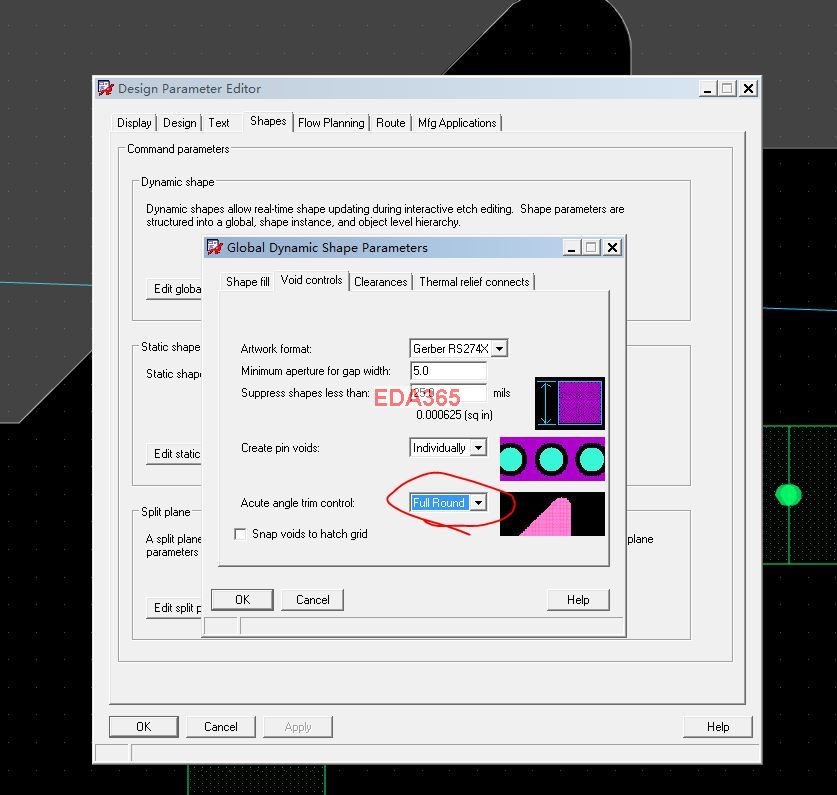Image resolution: width=837 pixels, height=795 pixels.
Task: Click the pin voids preview image
Action: coord(552,459)
